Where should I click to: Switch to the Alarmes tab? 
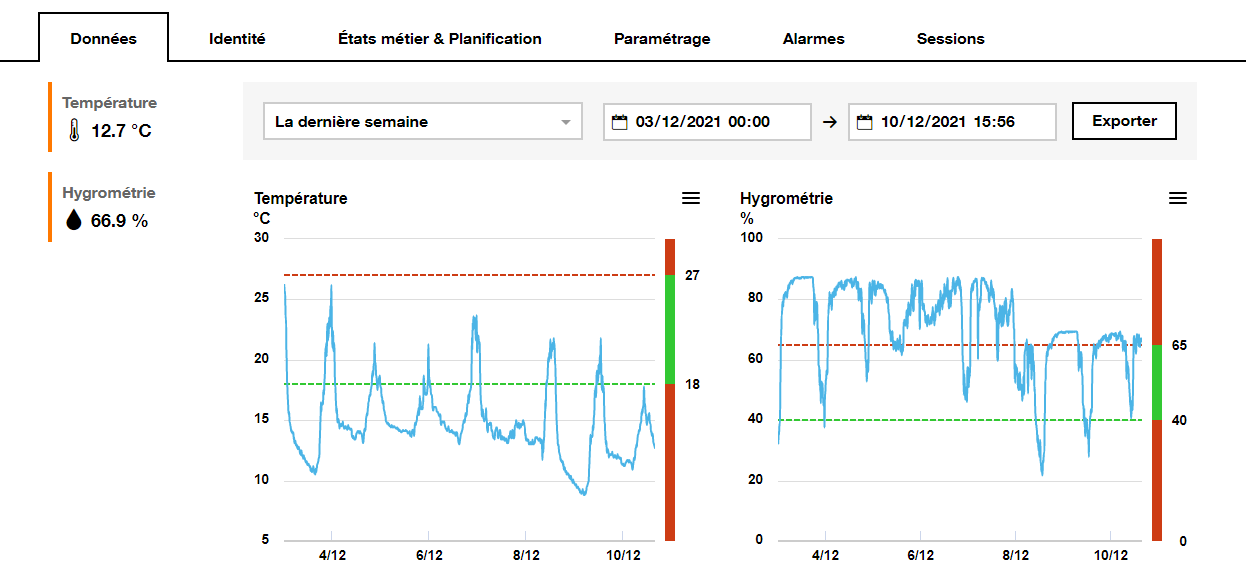click(x=813, y=38)
